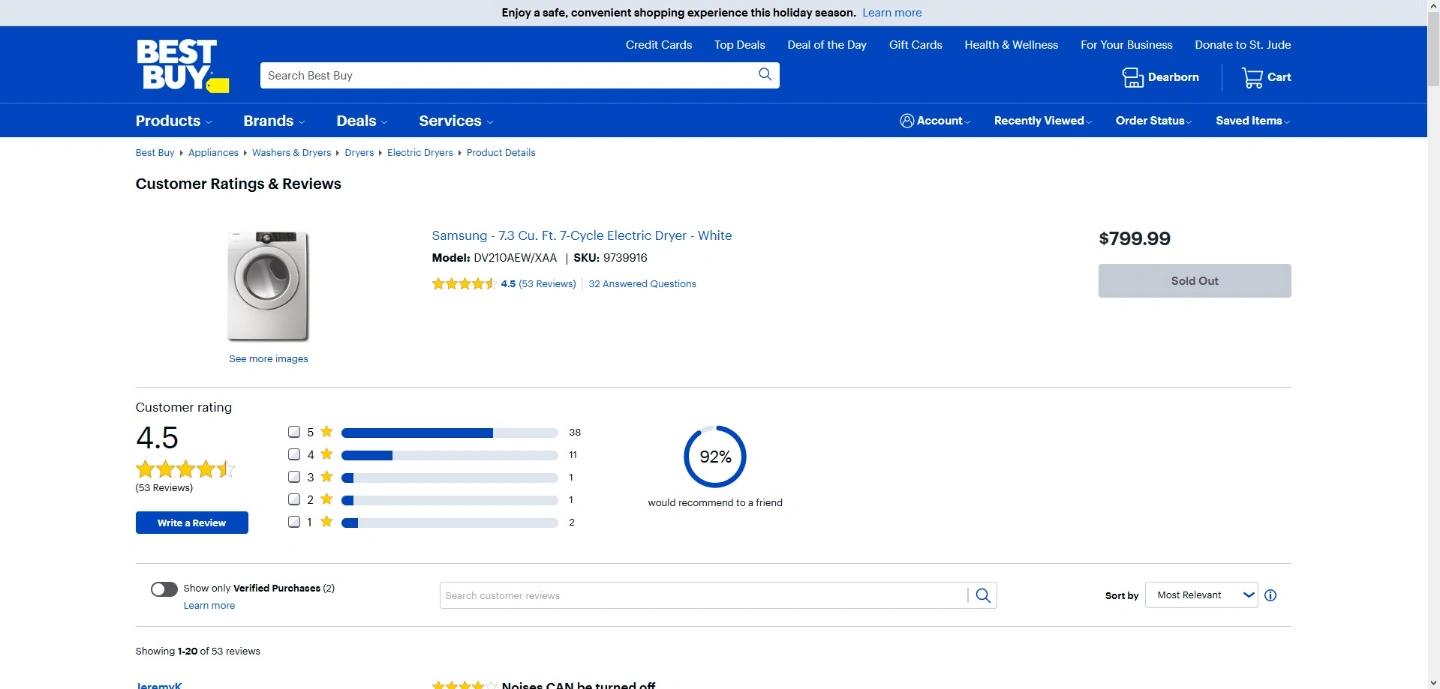Toggle Show only Verified Purchases switch

(x=164, y=589)
